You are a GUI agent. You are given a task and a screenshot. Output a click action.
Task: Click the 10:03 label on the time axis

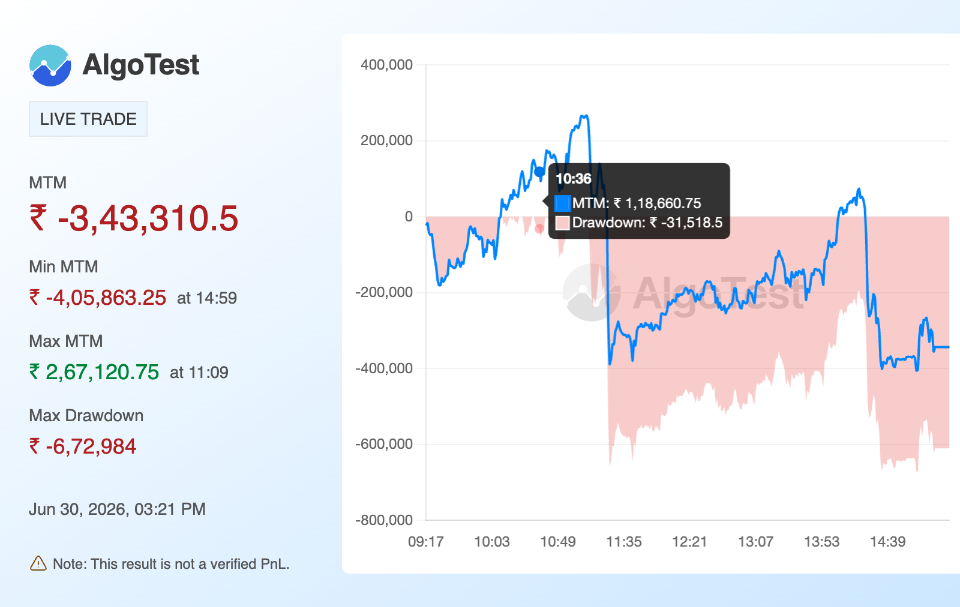tap(492, 541)
